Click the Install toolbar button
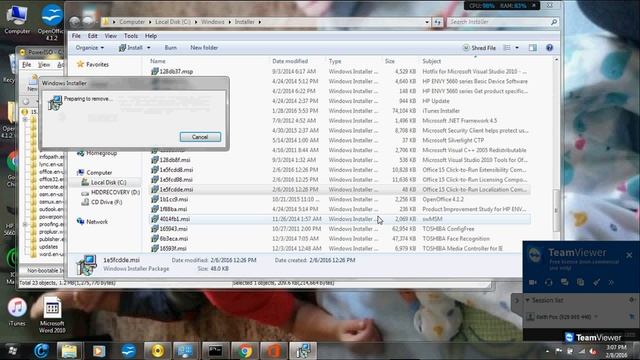Image resolution: width=640 pixels, height=360 pixels. pos(131,48)
